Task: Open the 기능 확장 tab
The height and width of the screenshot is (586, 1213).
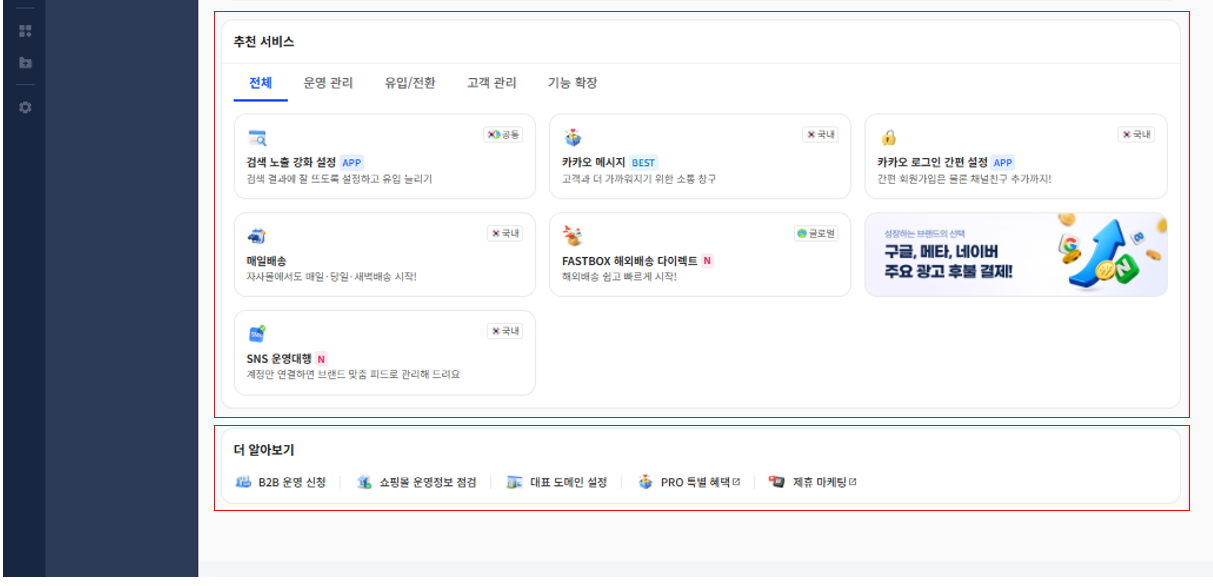Action: 573,83
